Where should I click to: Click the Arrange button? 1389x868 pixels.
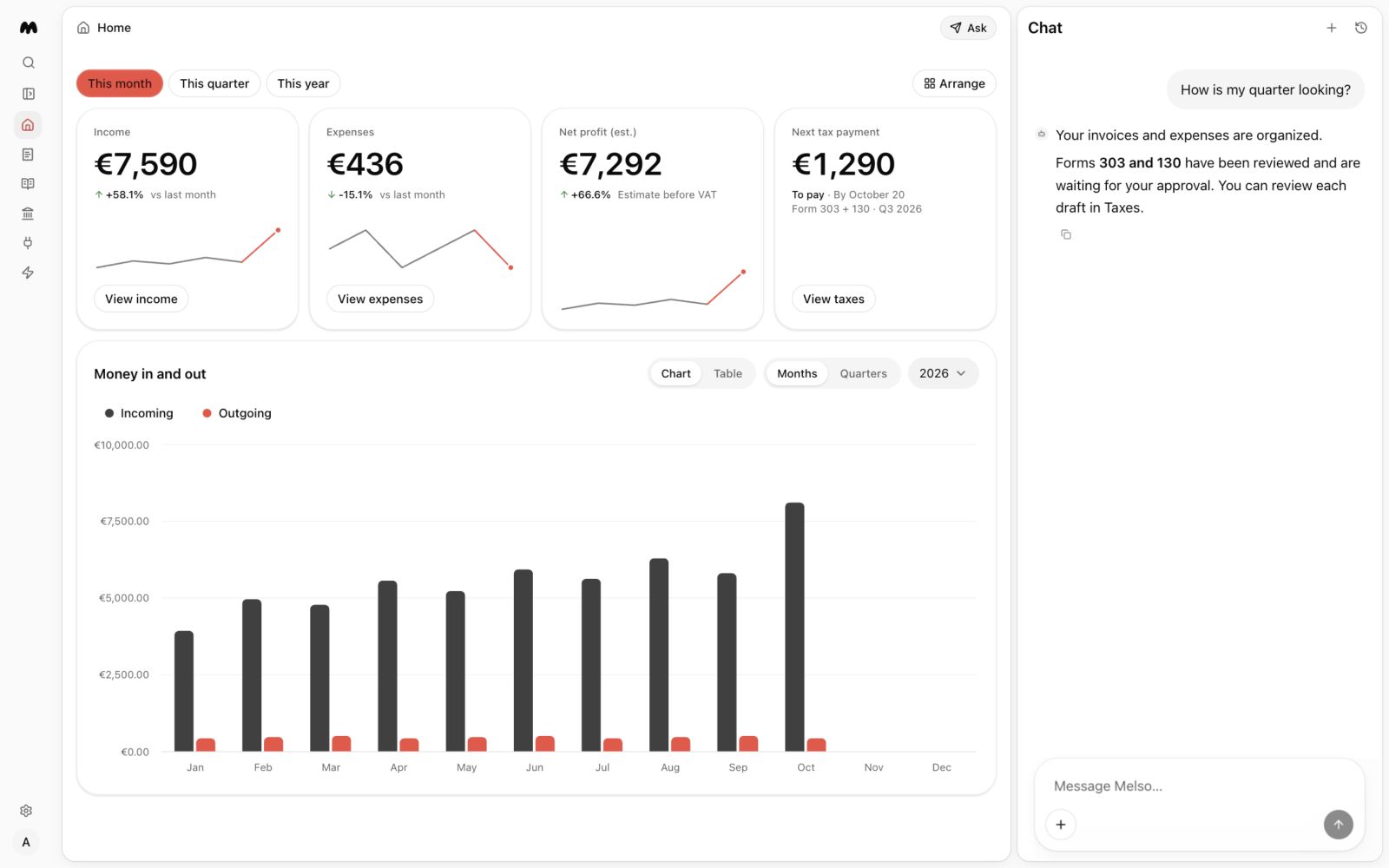point(954,83)
